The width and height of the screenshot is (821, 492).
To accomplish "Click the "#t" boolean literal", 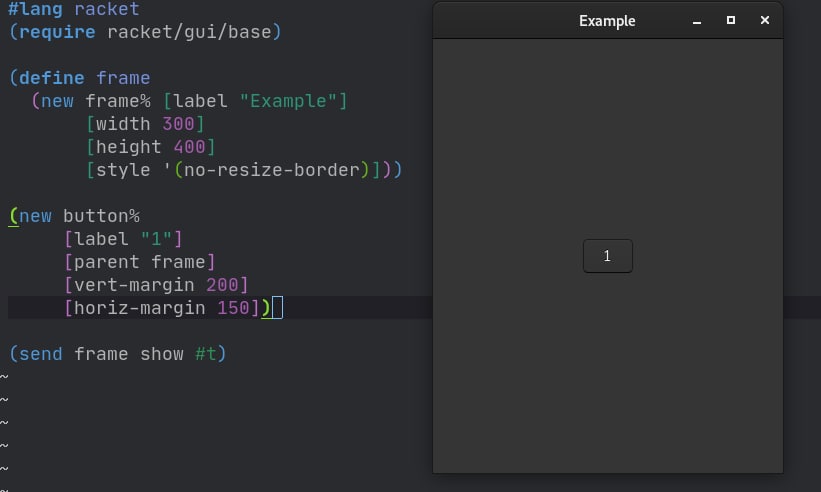I will coord(205,354).
